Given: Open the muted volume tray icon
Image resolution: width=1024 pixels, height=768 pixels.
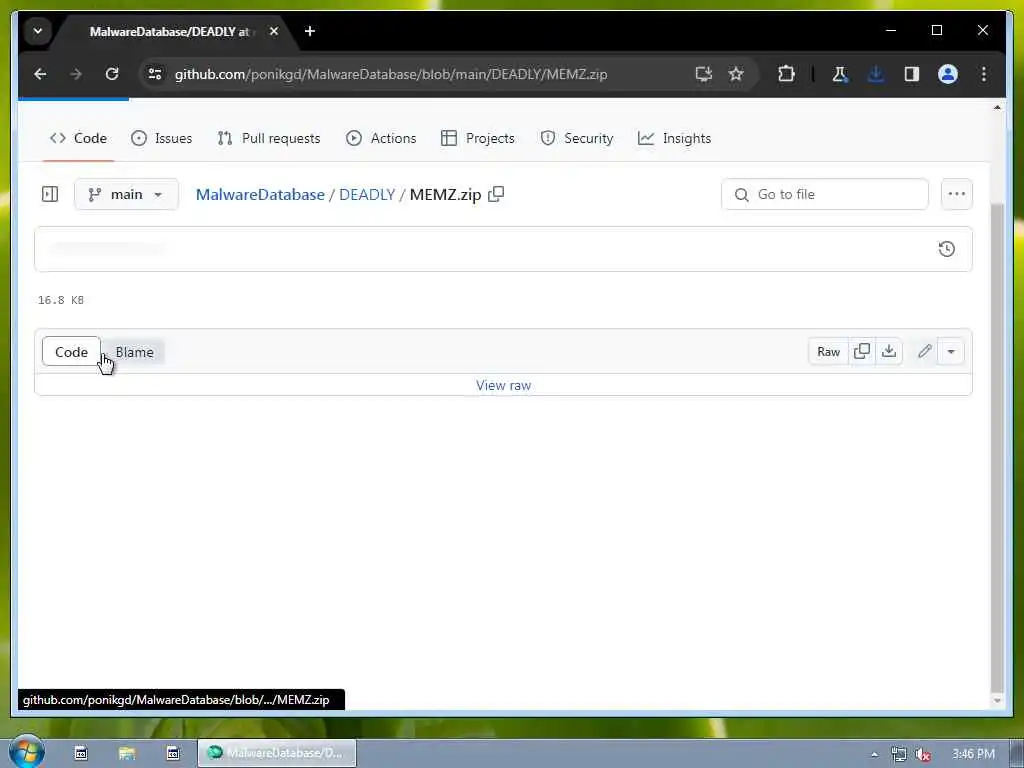Looking at the screenshot, I should [923, 754].
